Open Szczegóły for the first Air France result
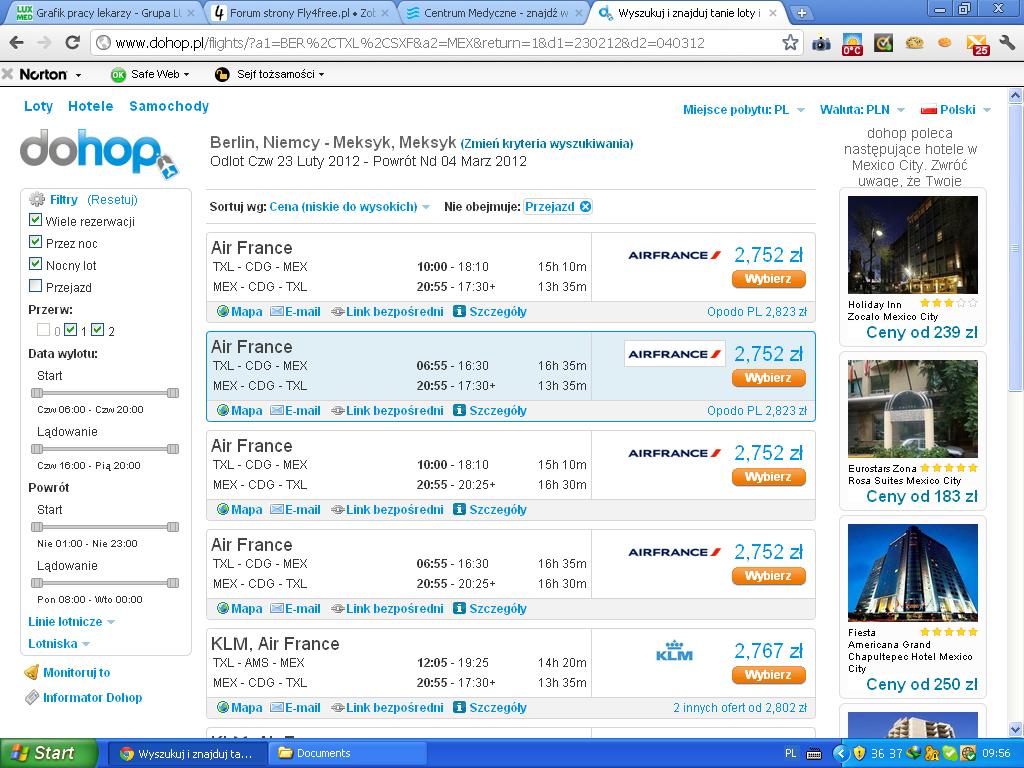Screen dimensions: 1024x768 coord(490,312)
